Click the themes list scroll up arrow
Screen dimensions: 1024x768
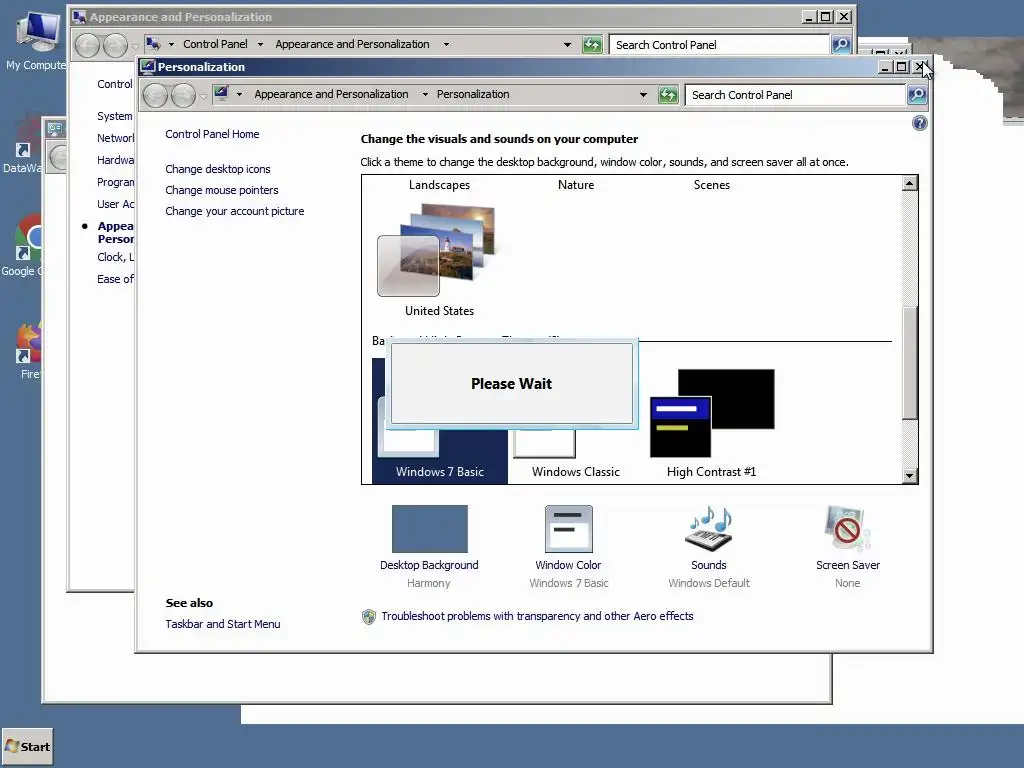pos(910,183)
